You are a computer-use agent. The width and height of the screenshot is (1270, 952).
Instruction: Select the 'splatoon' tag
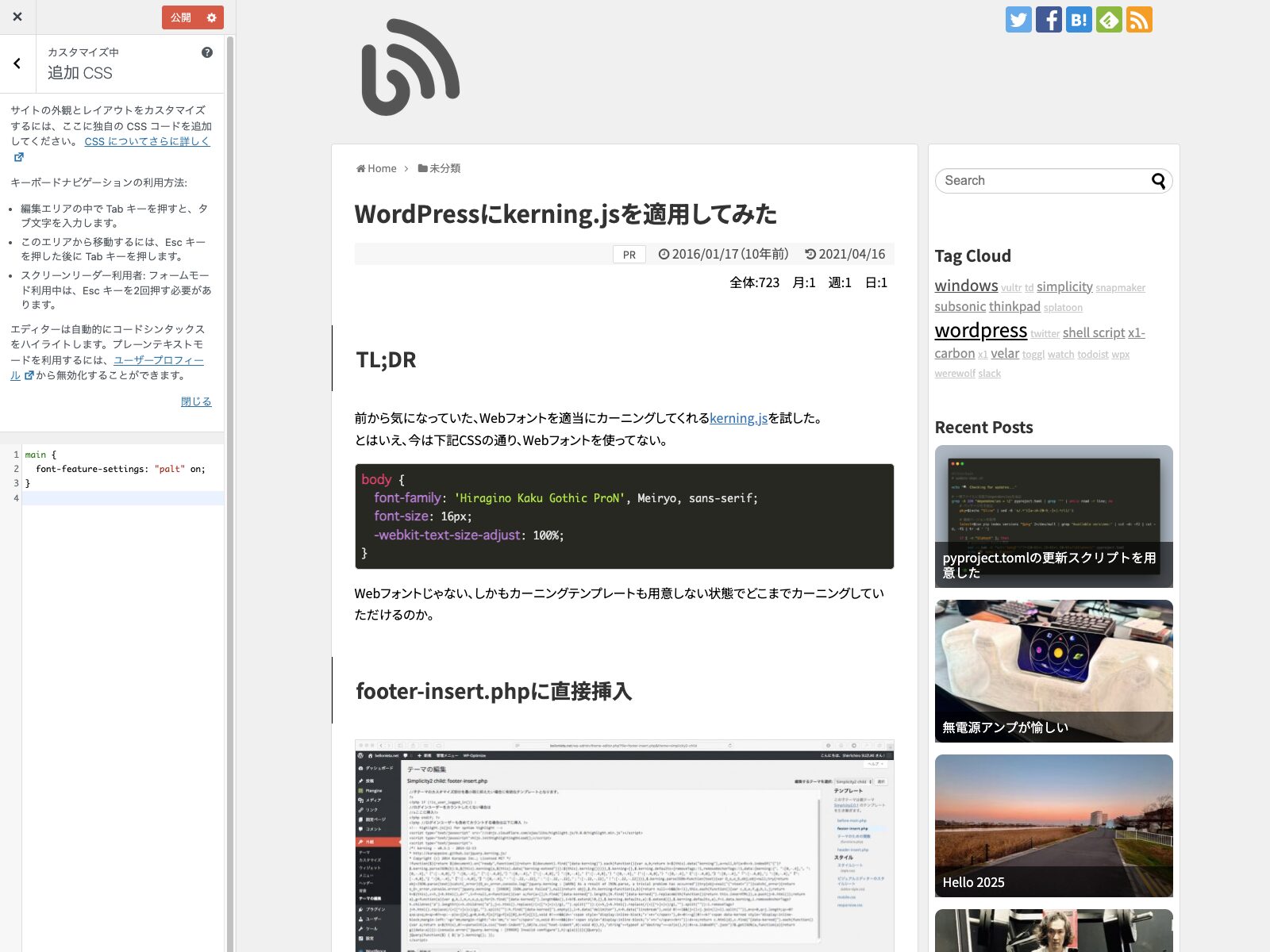1063,308
